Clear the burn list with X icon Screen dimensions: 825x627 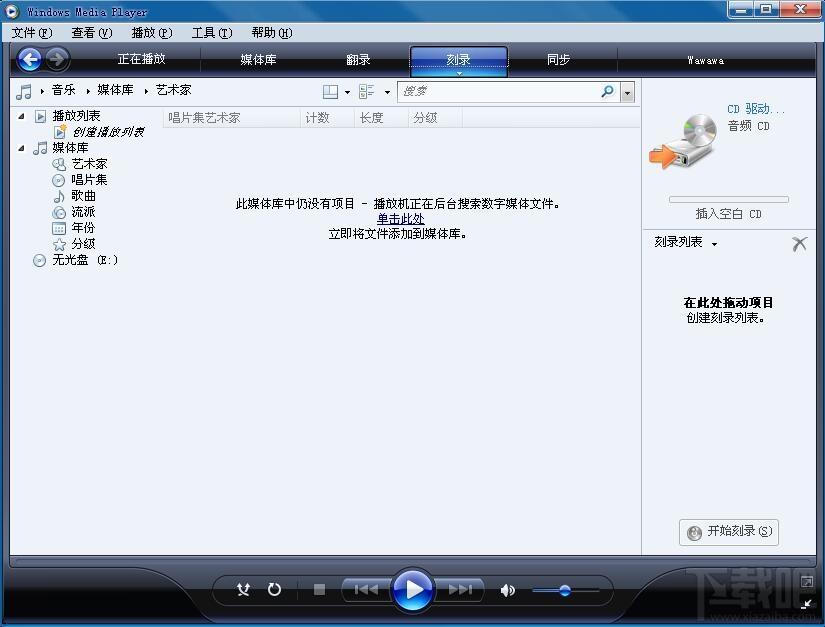[x=799, y=244]
